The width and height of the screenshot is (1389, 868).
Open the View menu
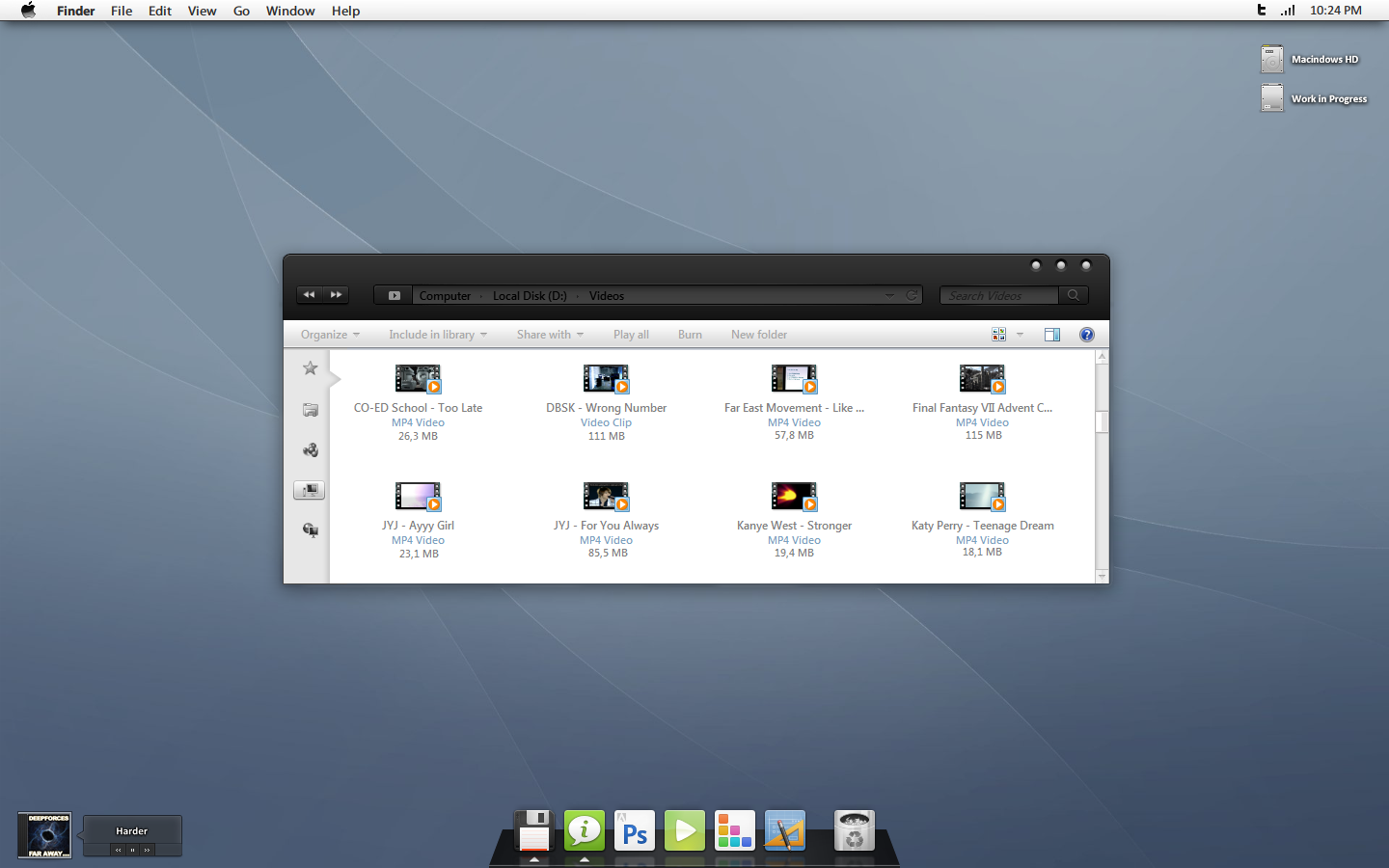tap(202, 11)
